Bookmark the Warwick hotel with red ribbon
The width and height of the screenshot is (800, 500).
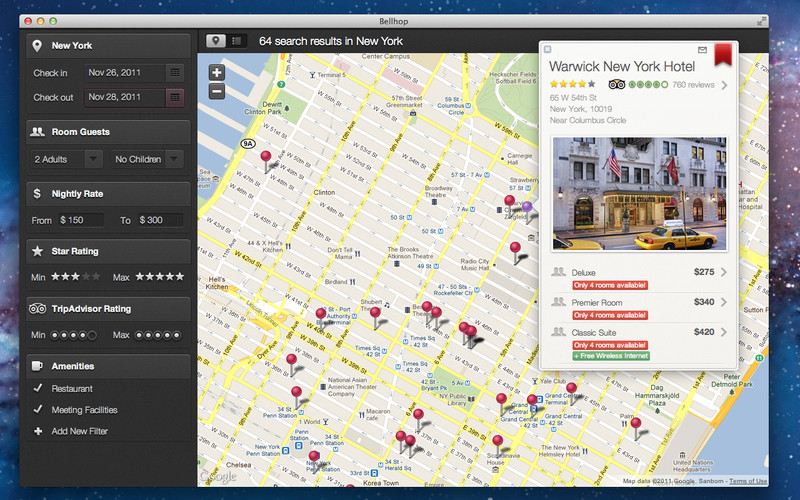(x=722, y=55)
